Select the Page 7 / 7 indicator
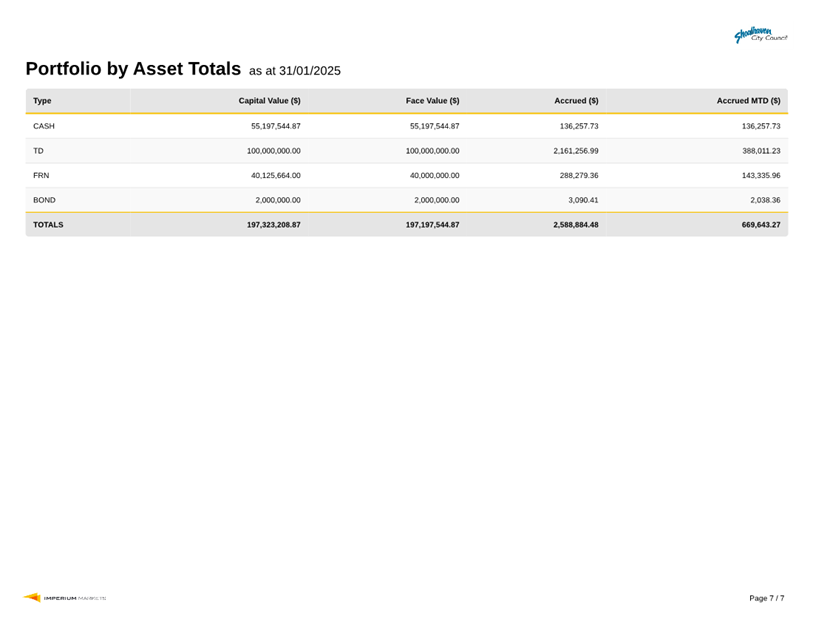The width and height of the screenshot is (813, 628). click(766, 598)
